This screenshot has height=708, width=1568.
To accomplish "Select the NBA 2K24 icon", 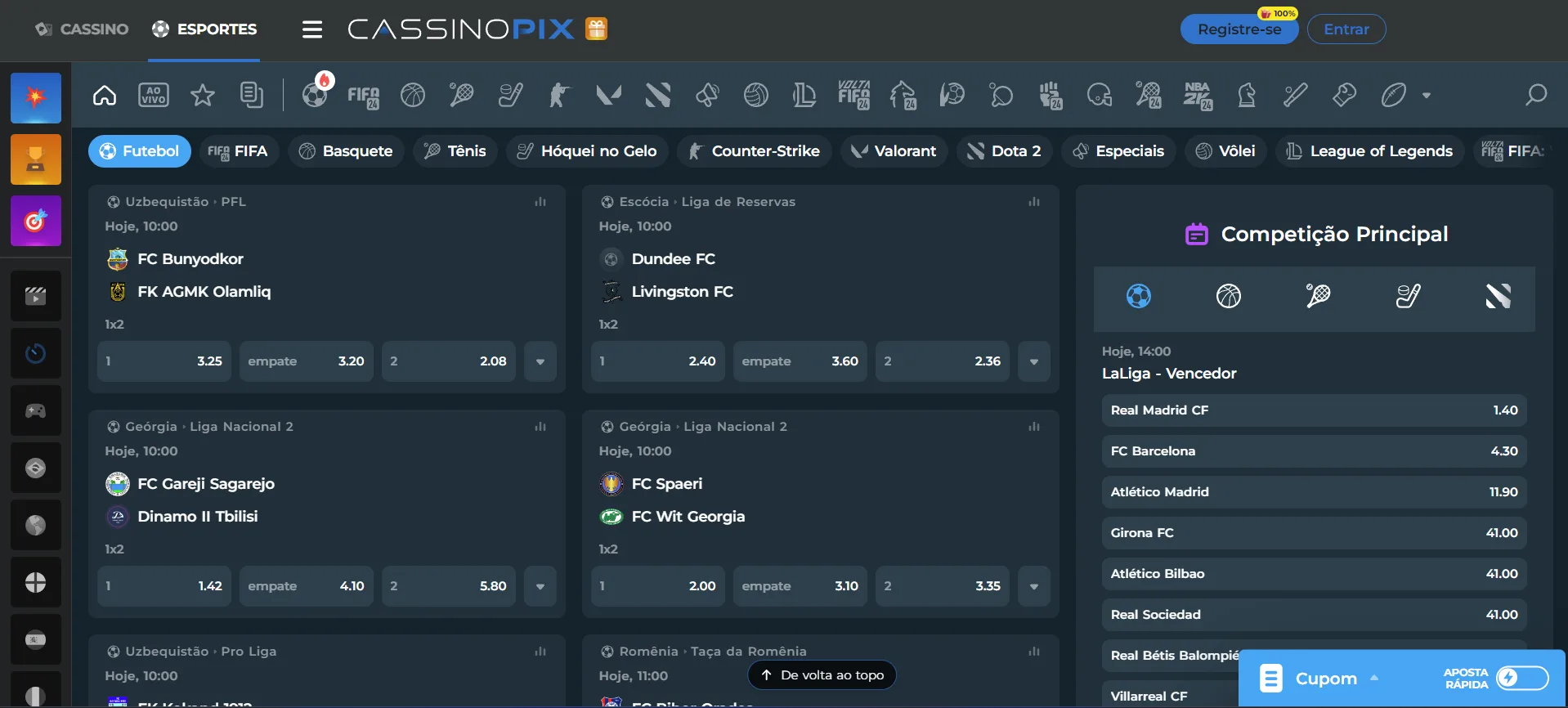I will (1198, 96).
